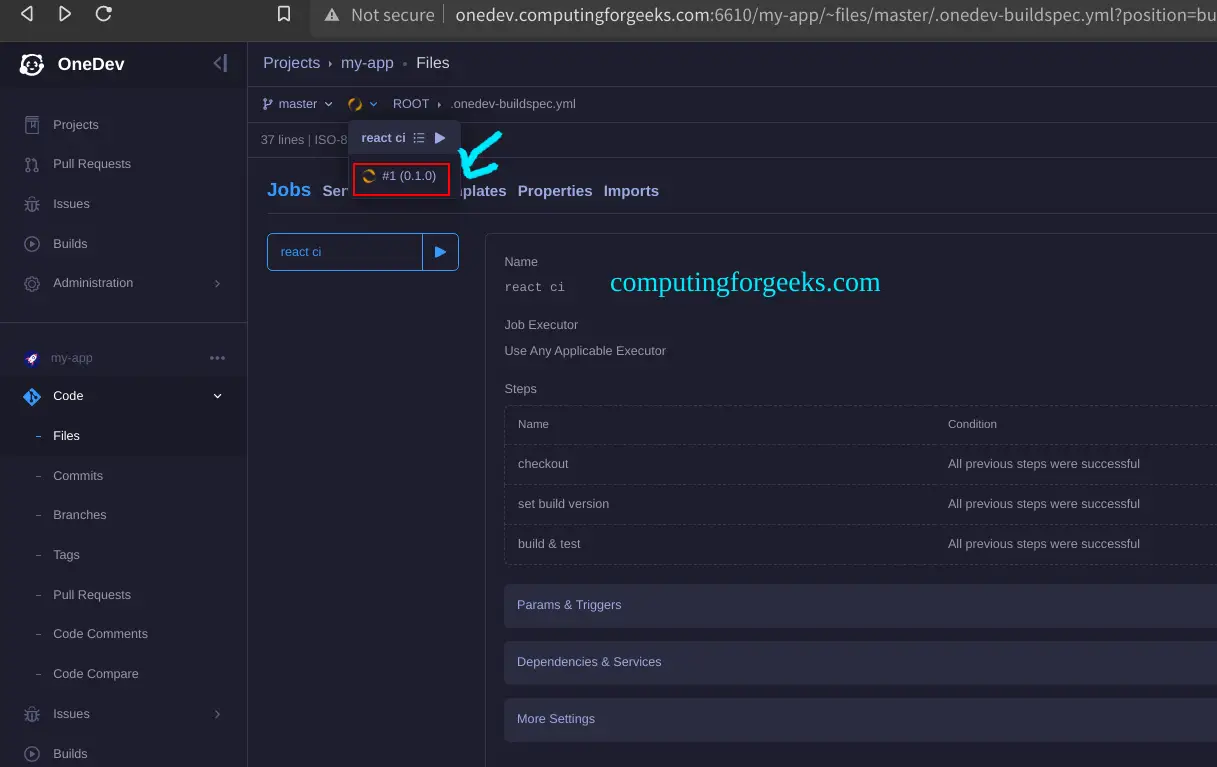Open the Imports tab
This screenshot has height=767, width=1217.
(631, 191)
